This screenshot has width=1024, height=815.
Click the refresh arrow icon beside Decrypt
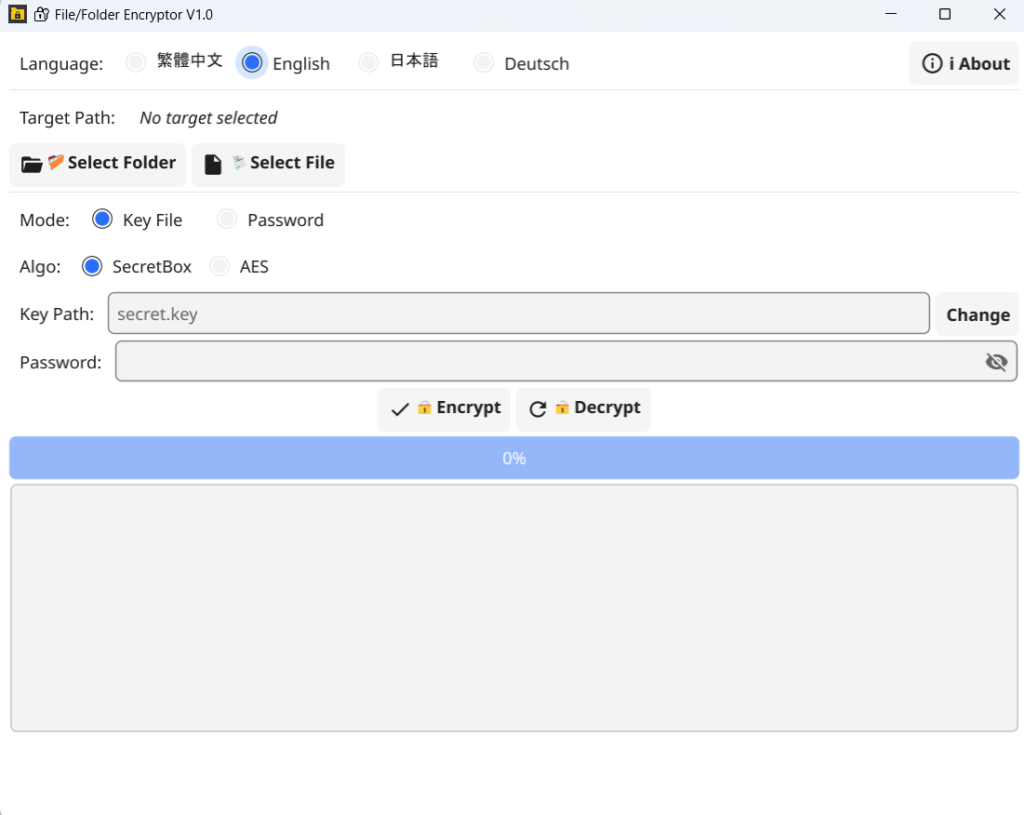pyautogui.click(x=538, y=409)
